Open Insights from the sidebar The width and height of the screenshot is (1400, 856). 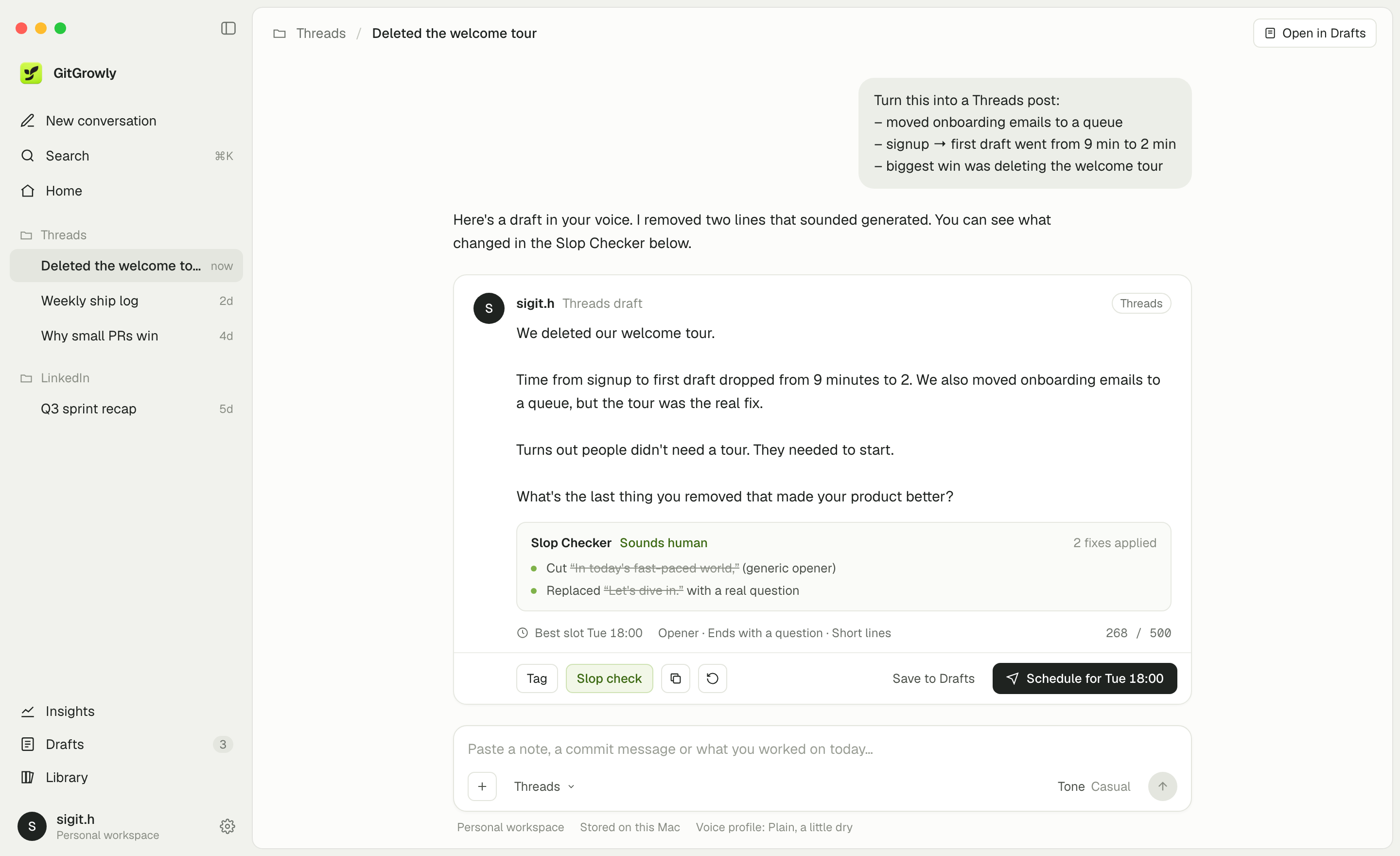coord(126,712)
